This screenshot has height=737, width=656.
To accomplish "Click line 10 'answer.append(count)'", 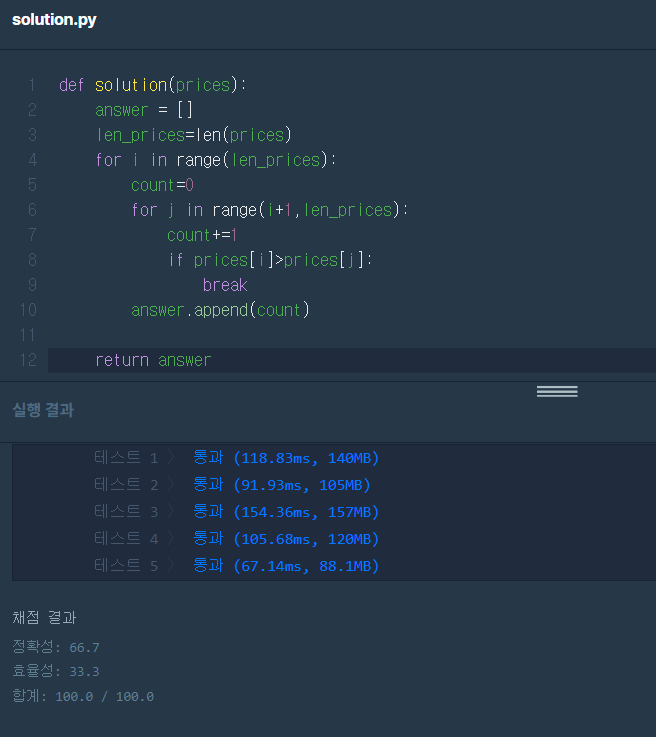I will point(220,310).
